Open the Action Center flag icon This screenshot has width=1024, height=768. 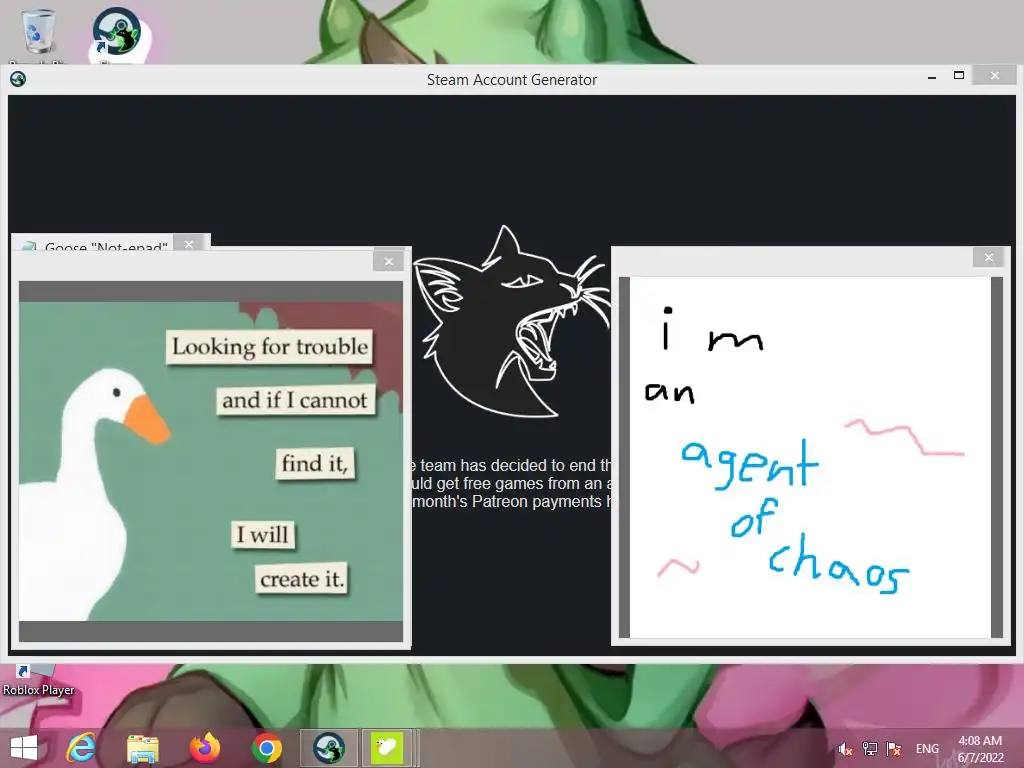click(x=893, y=749)
